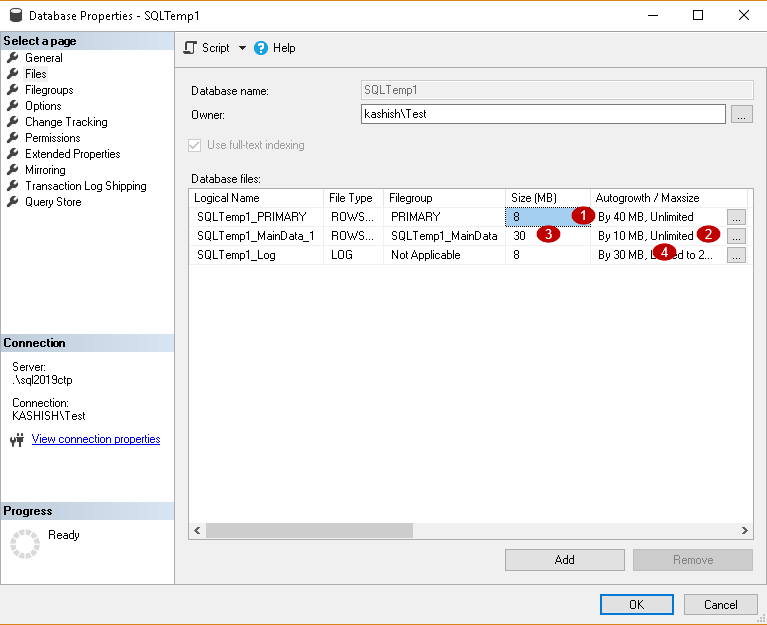Open the Mirroring page
Viewport: 767px width, 625px height.
(45, 170)
